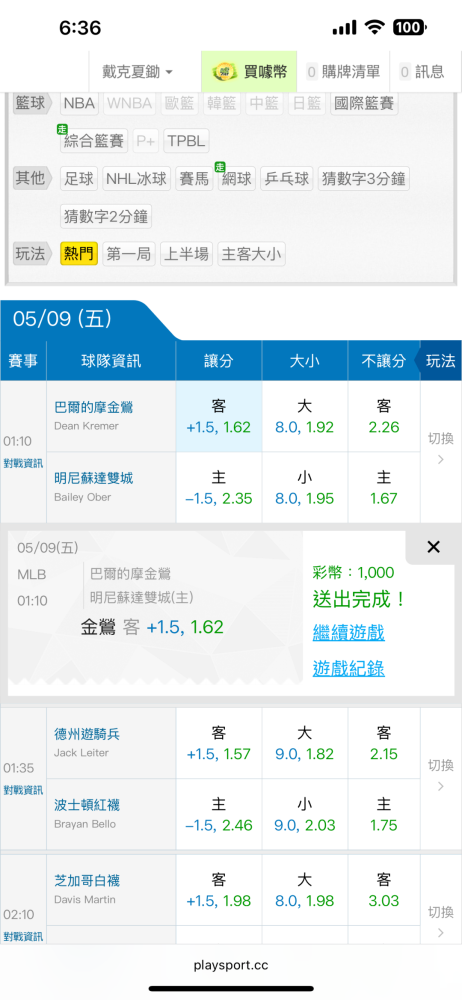Viewport: 462px width, 1000px height.
Task: Select the 足球 category
Action: pos(79,179)
